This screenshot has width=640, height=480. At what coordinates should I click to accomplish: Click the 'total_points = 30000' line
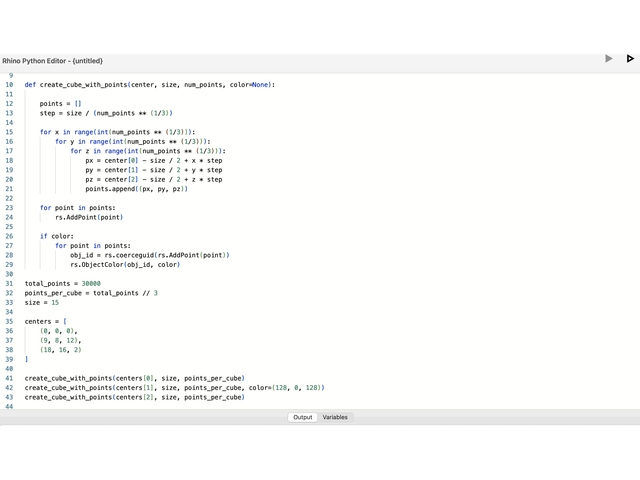tap(62, 284)
